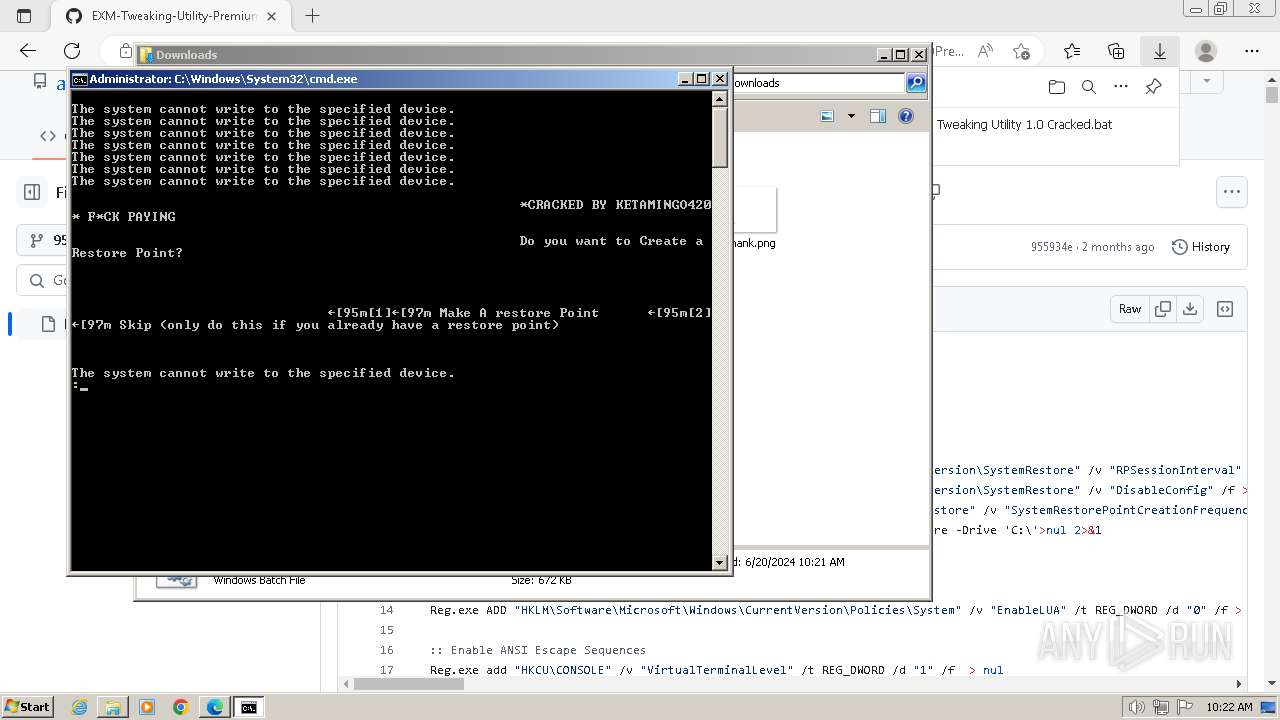Maximize the Downloads explorer window
The image size is (1280, 720).
900,55
